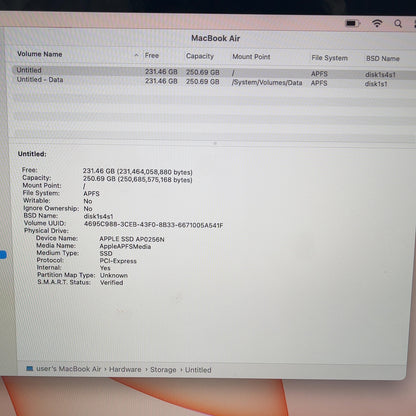The height and width of the screenshot is (416, 416).
Task: Click Storage in the path bar
Action: pyautogui.click(x=163, y=370)
